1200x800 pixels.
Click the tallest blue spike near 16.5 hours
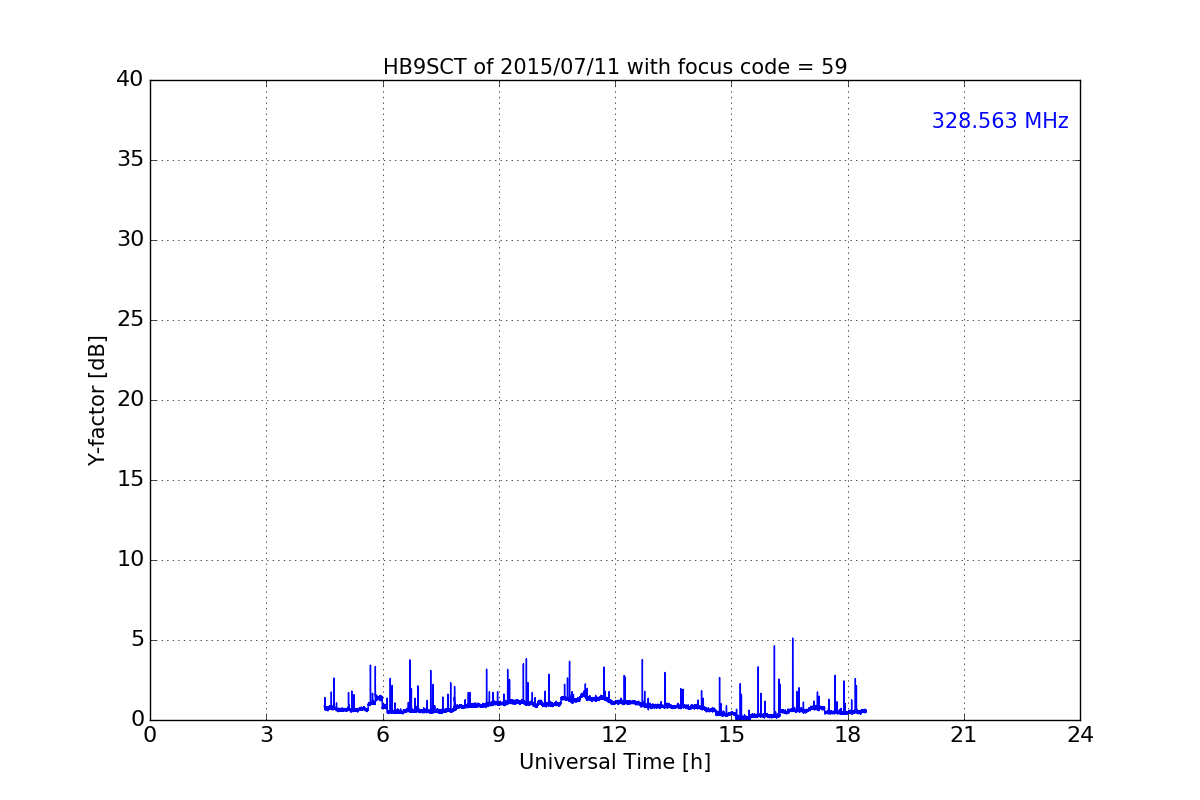coord(793,674)
